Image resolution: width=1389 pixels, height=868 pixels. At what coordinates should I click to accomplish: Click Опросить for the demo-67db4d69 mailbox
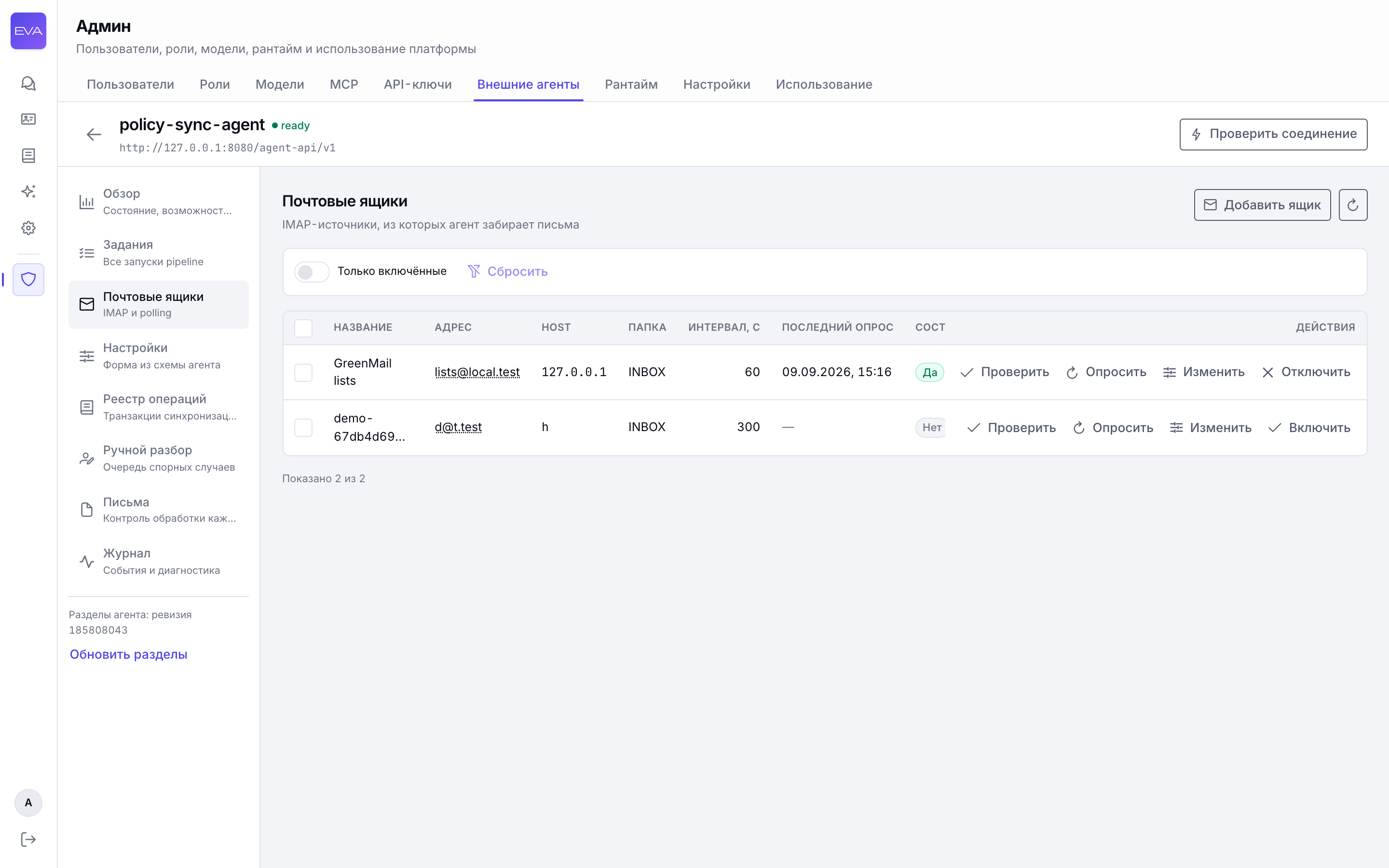(1113, 428)
